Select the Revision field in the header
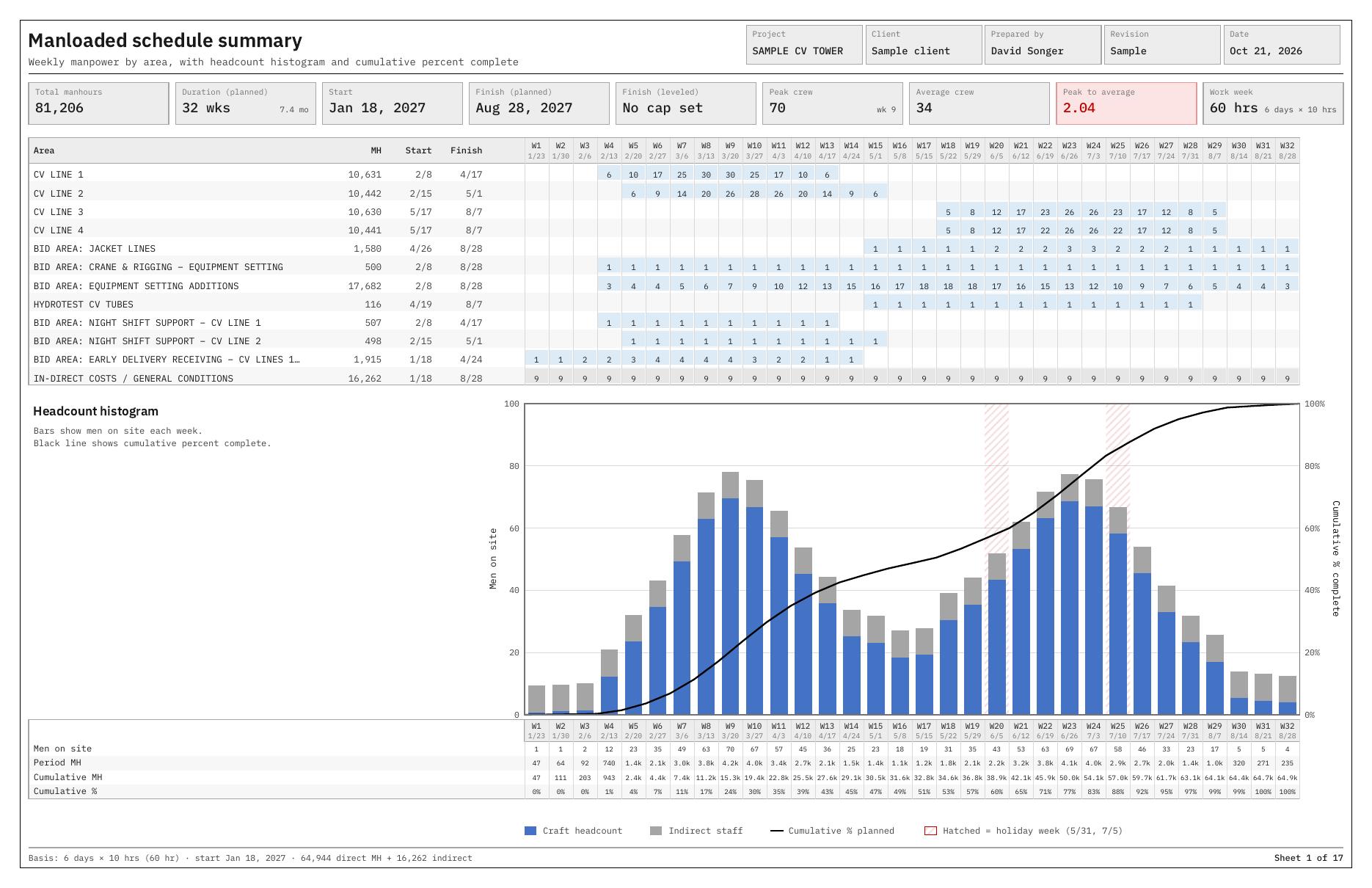This screenshot has width=1372, height=888. coord(1162,45)
